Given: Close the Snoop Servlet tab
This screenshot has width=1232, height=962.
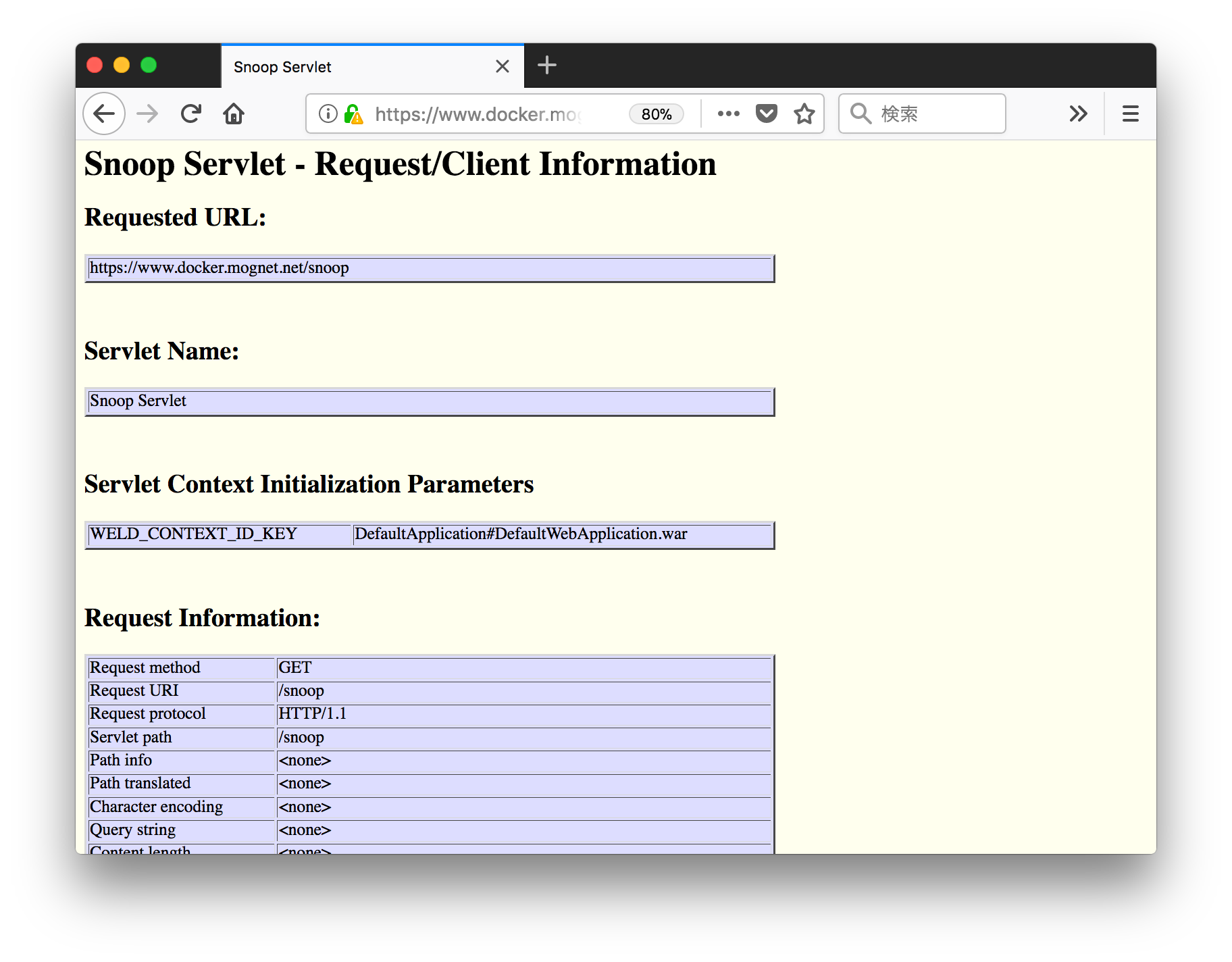Looking at the screenshot, I should pyautogui.click(x=502, y=66).
